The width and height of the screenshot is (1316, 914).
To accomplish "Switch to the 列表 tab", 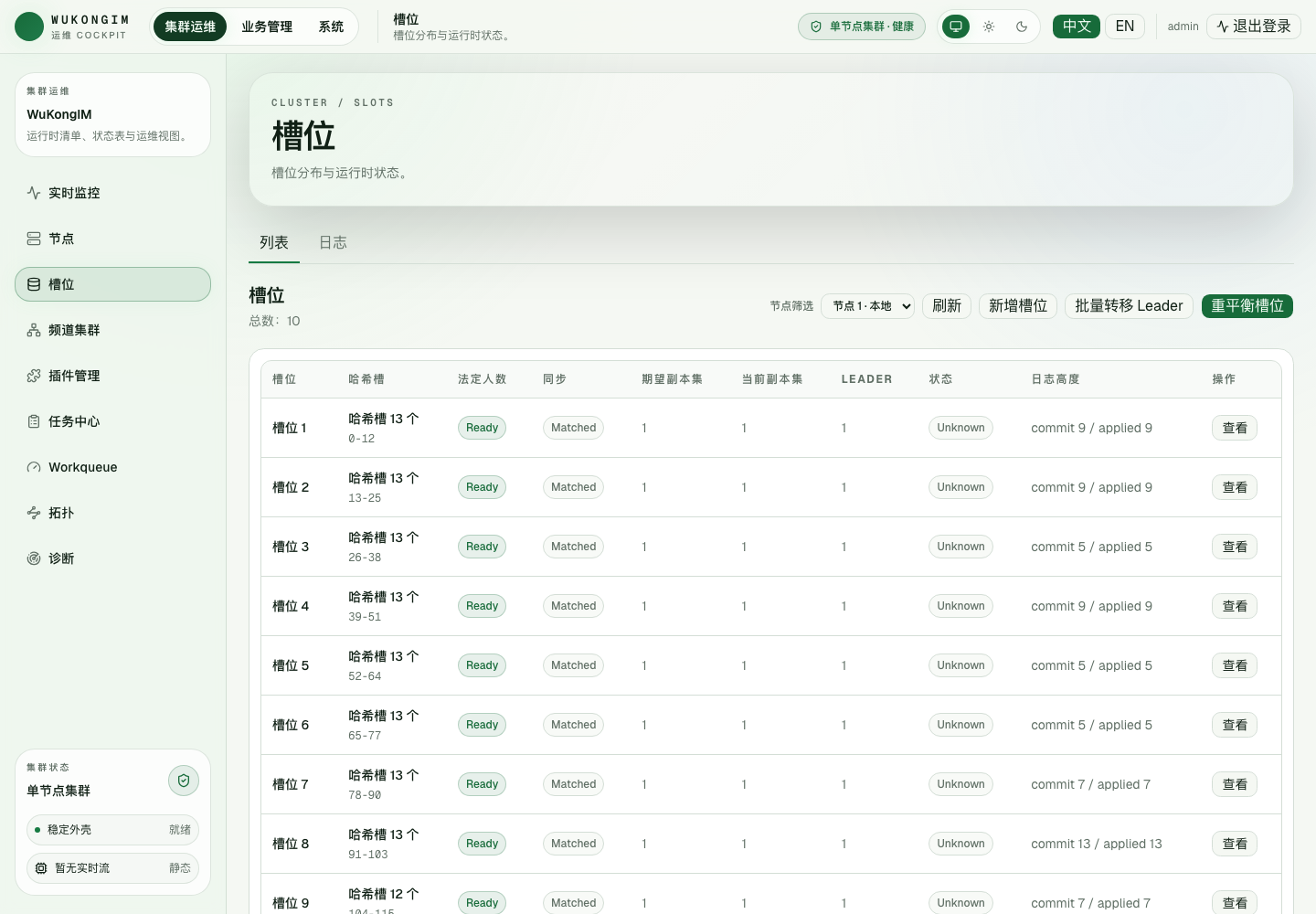I will pyautogui.click(x=274, y=242).
